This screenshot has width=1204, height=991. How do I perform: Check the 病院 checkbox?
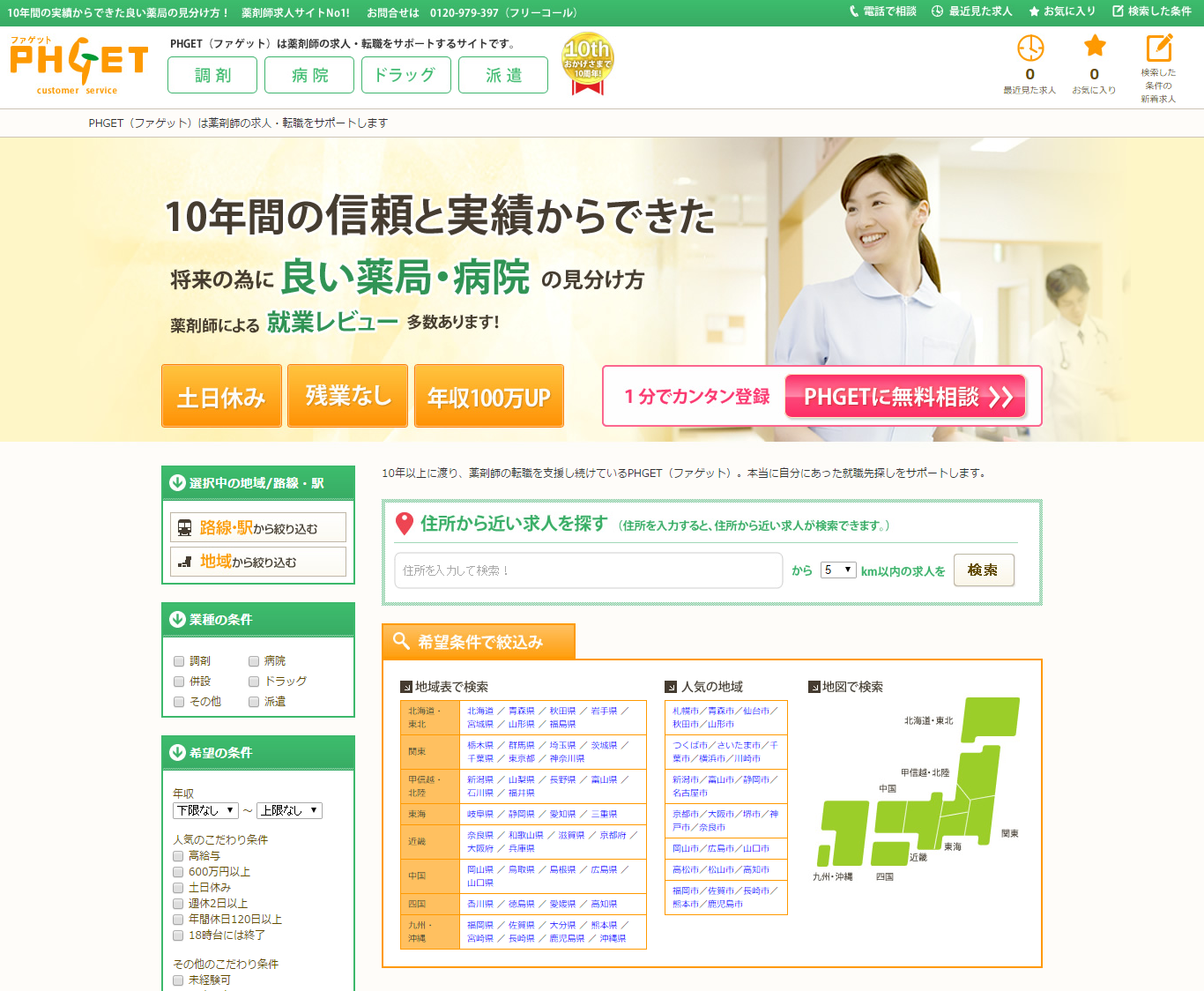tap(254, 661)
